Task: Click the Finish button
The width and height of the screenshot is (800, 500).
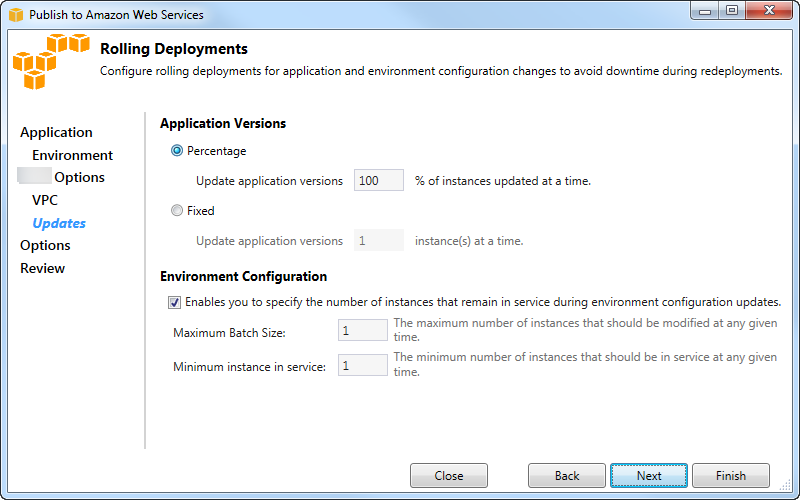Action: click(730, 476)
